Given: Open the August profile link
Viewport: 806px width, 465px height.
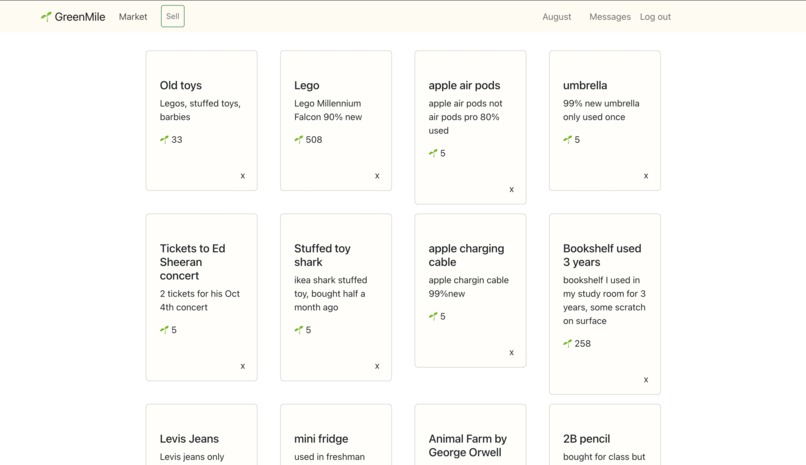Looking at the screenshot, I should tap(556, 17).
